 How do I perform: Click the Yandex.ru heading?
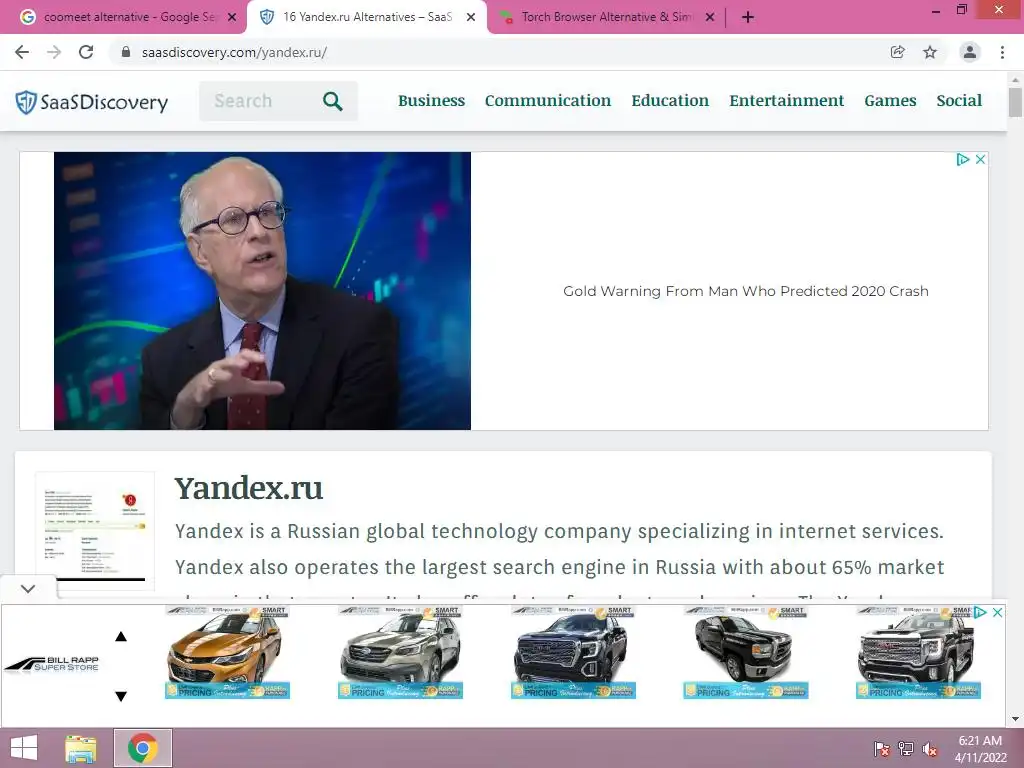(249, 488)
